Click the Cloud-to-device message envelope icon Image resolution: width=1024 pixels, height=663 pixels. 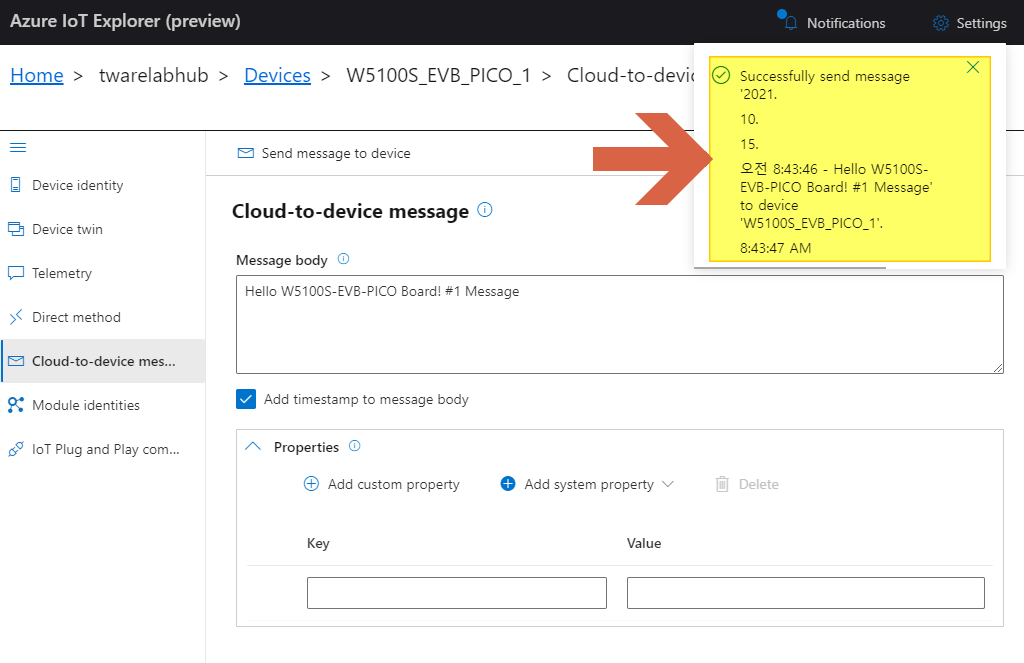coord(16,361)
